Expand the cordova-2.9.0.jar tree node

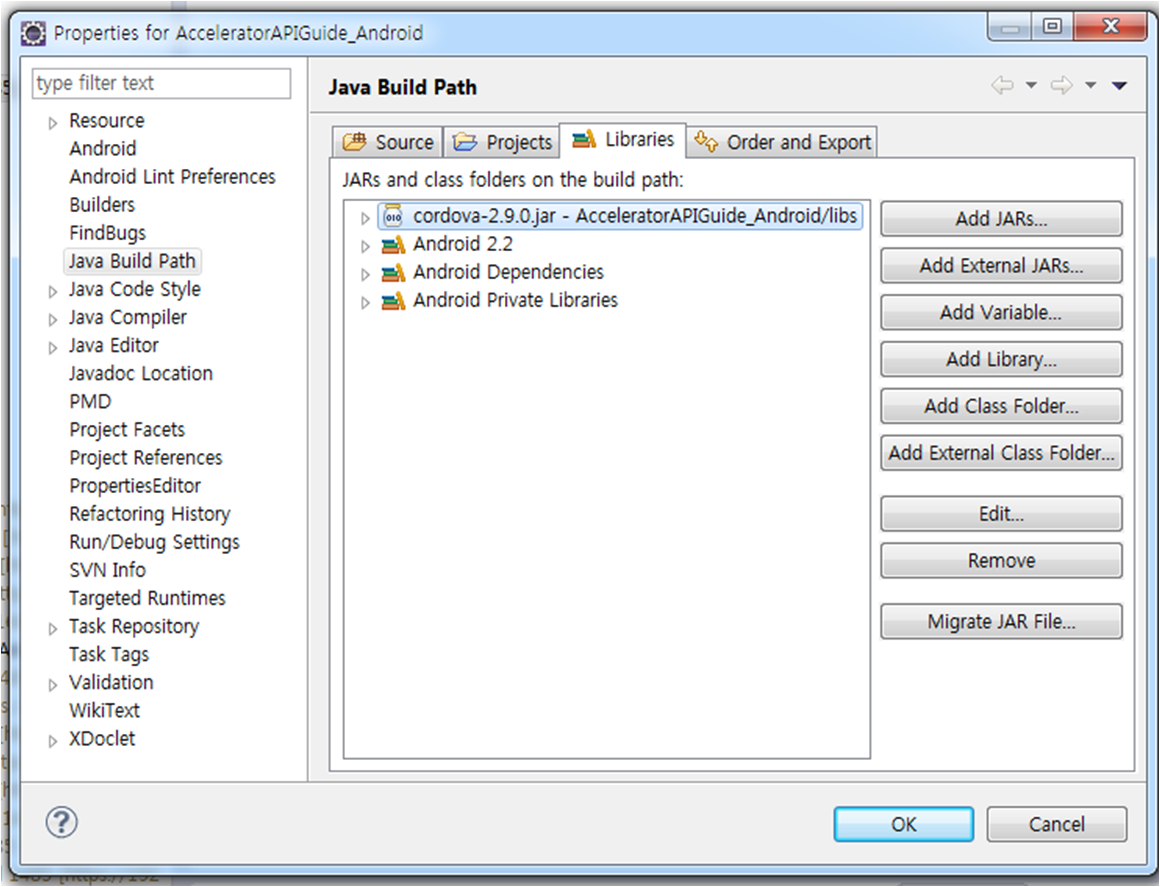pyautogui.click(x=365, y=217)
